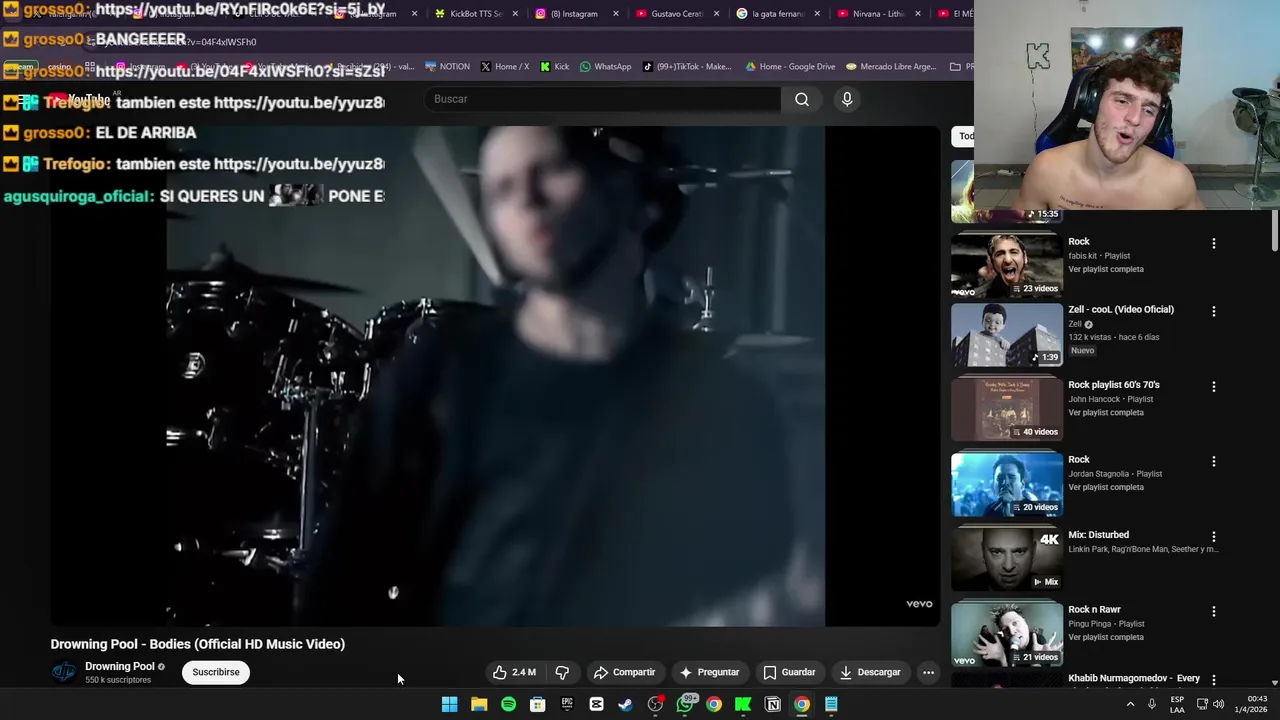Image resolution: width=1280 pixels, height=720 pixels.
Task: Open Steam from the taskbar
Action: click(x=625, y=704)
